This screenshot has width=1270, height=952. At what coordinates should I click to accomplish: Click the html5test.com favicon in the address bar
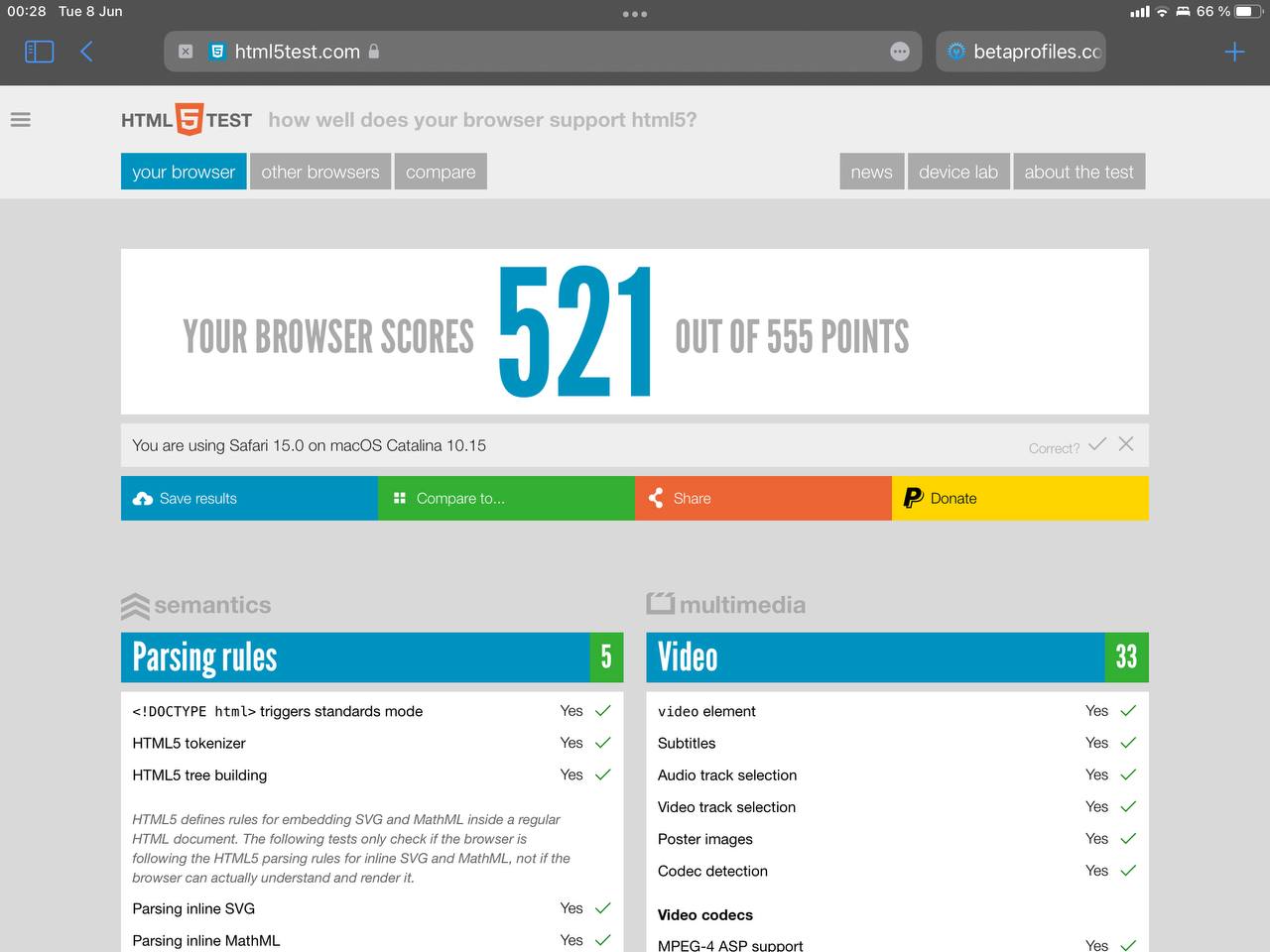pyautogui.click(x=217, y=52)
